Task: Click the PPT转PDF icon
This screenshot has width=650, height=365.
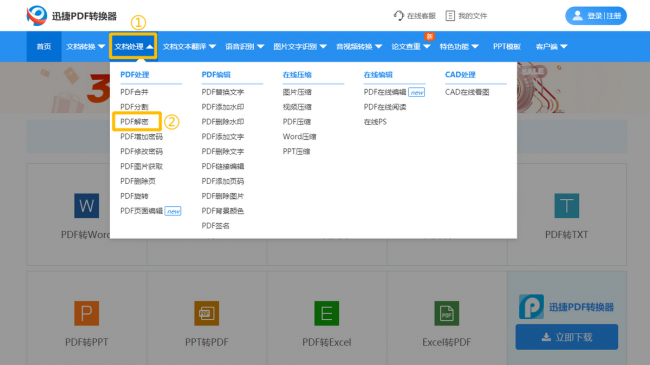Action: [206, 313]
